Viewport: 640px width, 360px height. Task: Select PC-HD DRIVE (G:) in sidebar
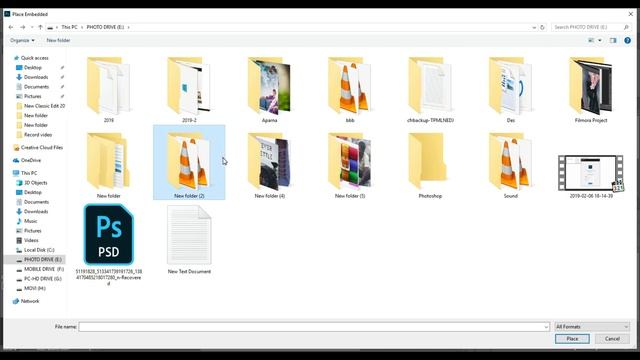coord(42,279)
